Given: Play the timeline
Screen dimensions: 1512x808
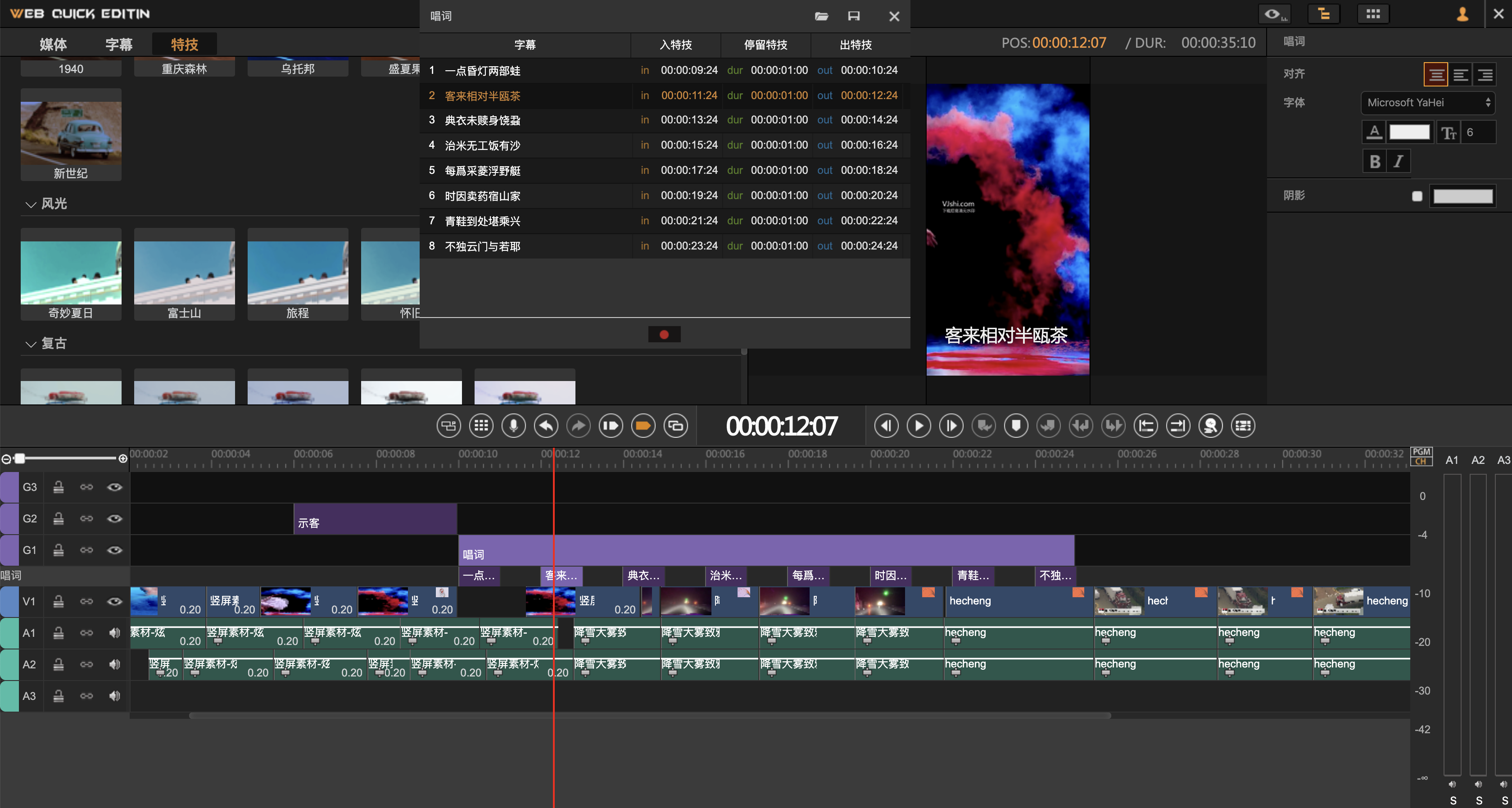Looking at the screenshot, I should (919, 426).
